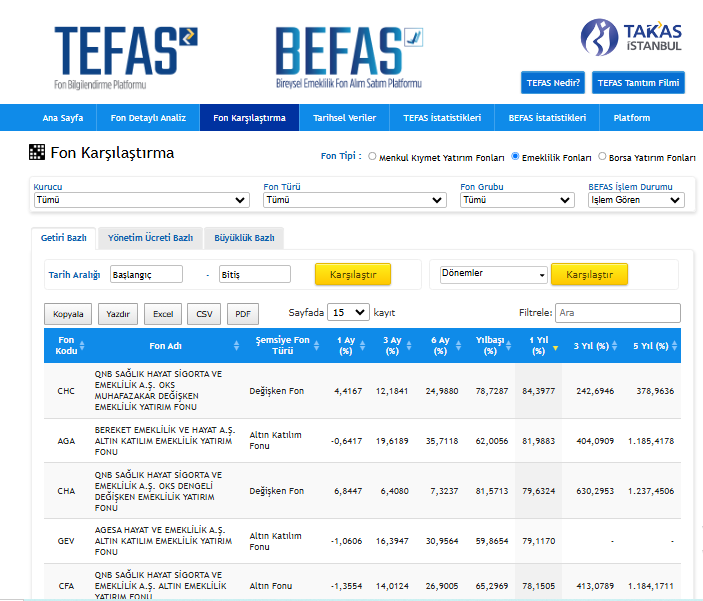Open the Dönemler period dropdown
This screenshot has height=601, width=703.
click(494, 274)
